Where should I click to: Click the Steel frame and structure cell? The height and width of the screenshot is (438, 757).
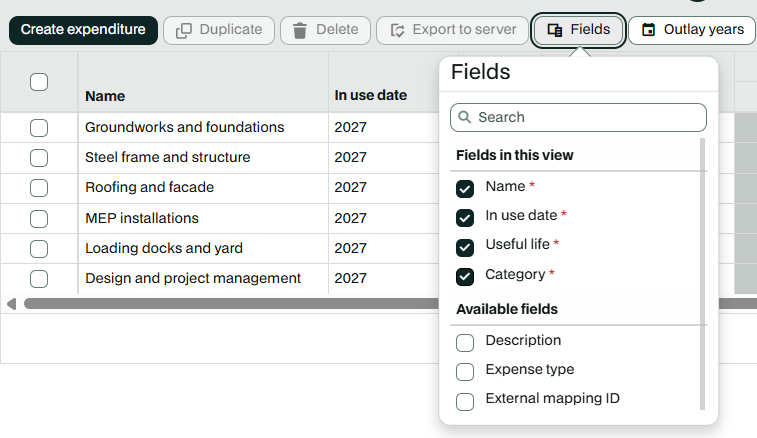click(x=203, y=157)
